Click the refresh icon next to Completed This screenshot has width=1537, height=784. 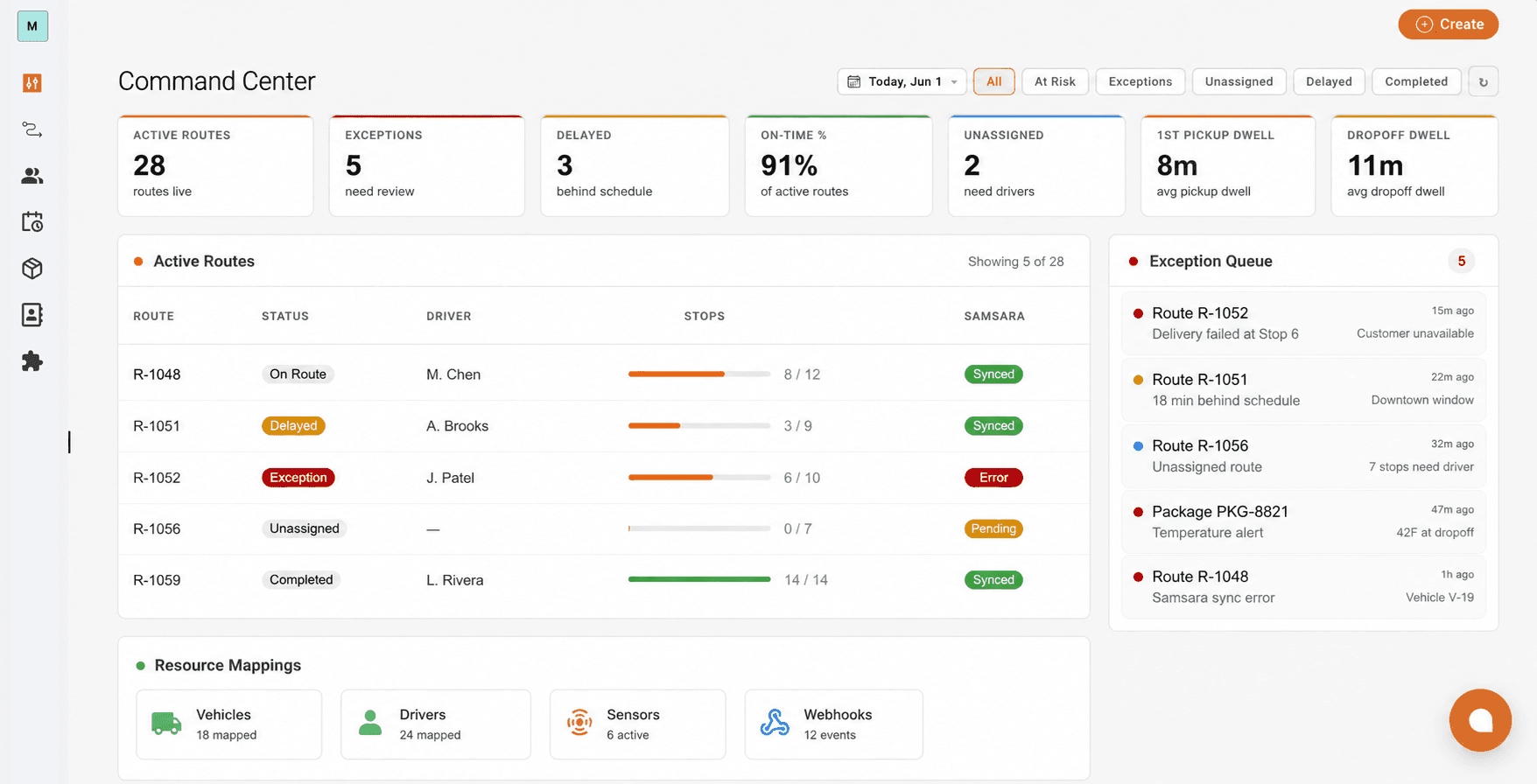tap(1483, 81)
